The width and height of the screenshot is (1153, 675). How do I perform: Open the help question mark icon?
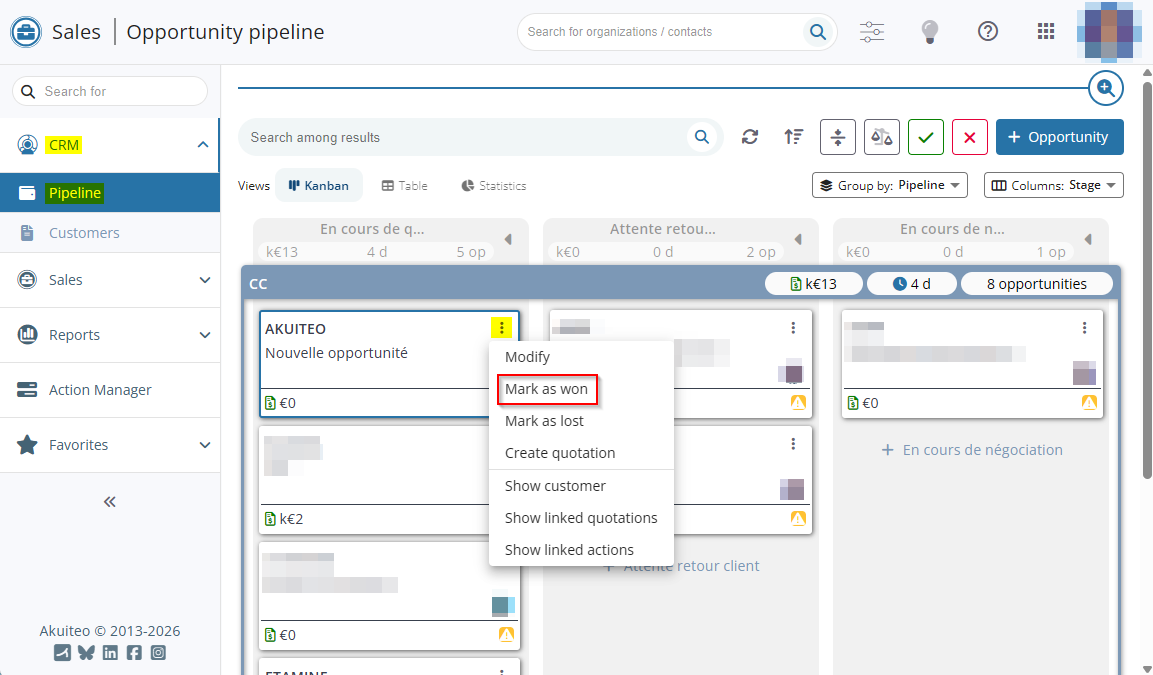coord(988,31)
